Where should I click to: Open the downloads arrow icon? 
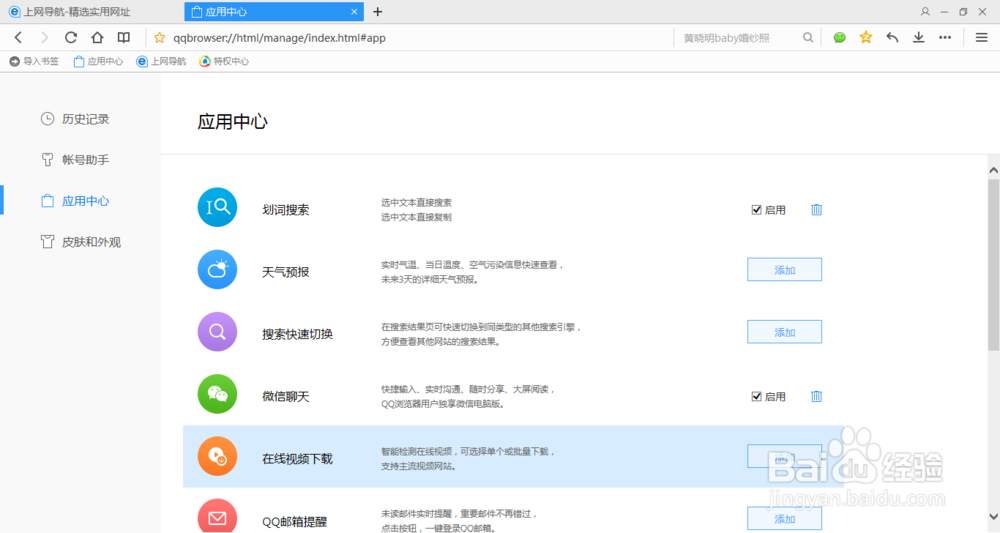click(x=918, y=38)
